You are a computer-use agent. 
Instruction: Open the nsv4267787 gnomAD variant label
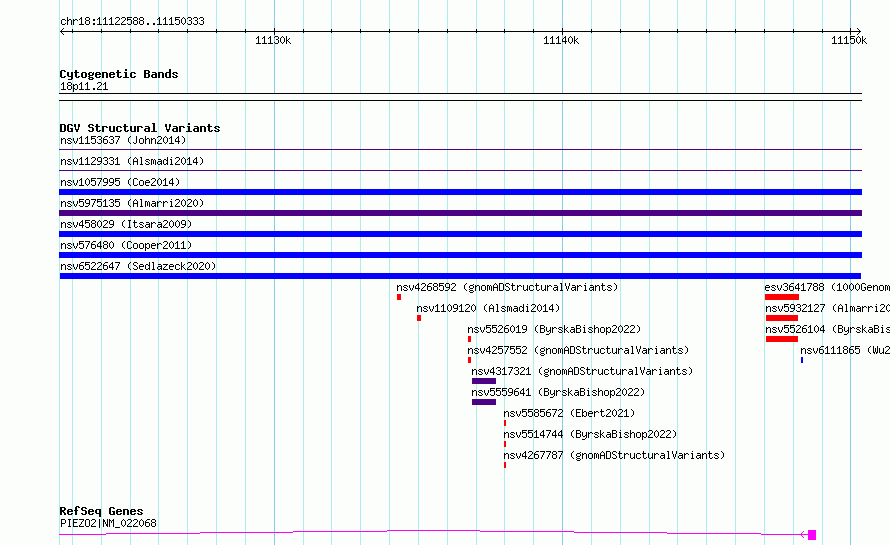tap(614, 455)
